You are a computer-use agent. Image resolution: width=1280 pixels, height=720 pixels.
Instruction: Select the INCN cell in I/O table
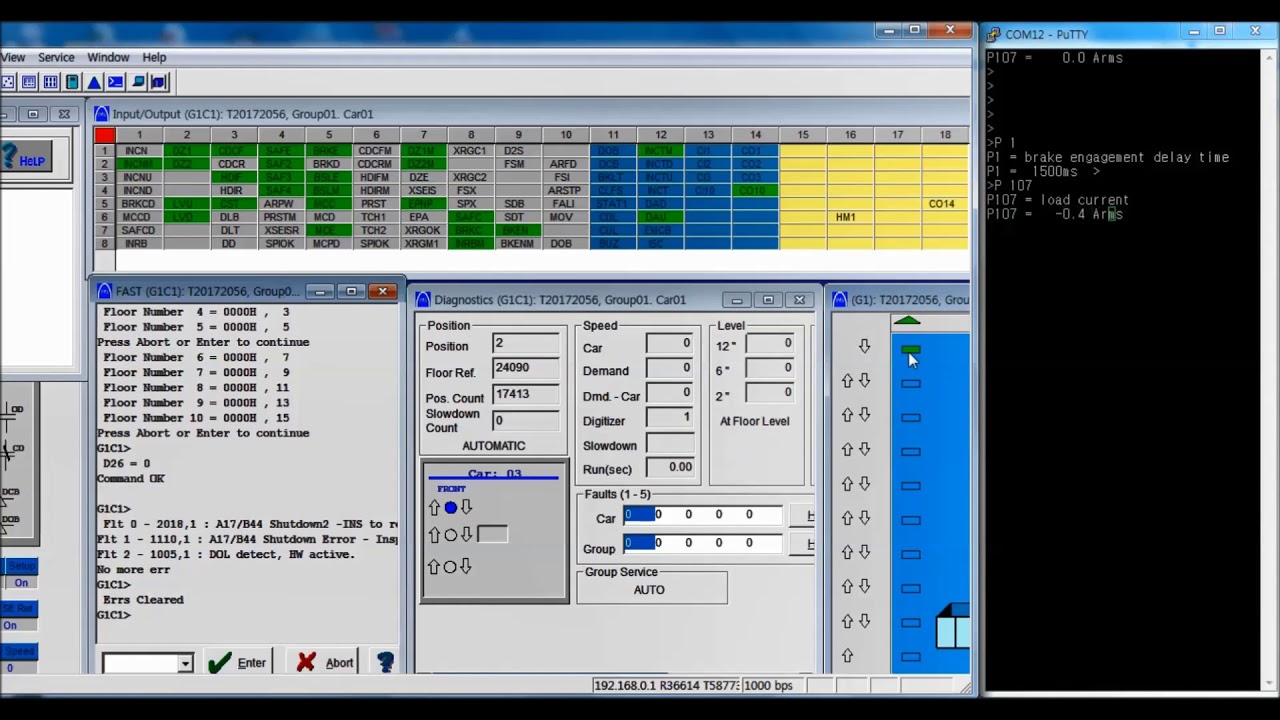[x=139, y=151]
